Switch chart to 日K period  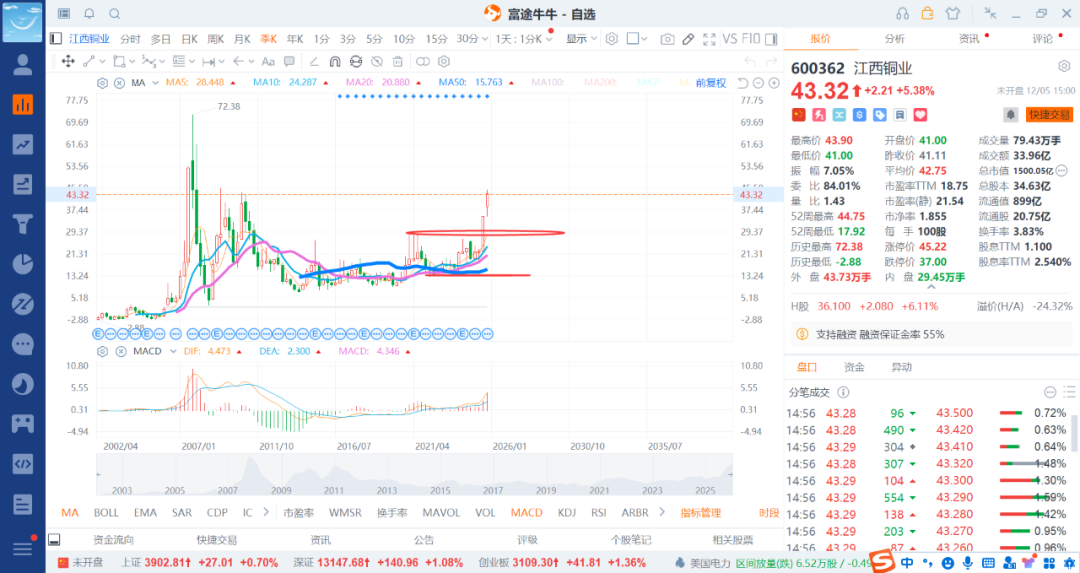189,39
